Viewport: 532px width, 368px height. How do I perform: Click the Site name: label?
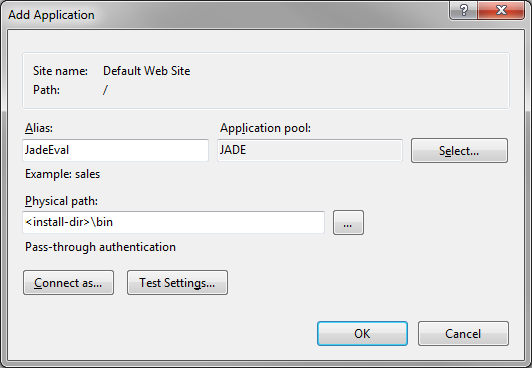60,71
